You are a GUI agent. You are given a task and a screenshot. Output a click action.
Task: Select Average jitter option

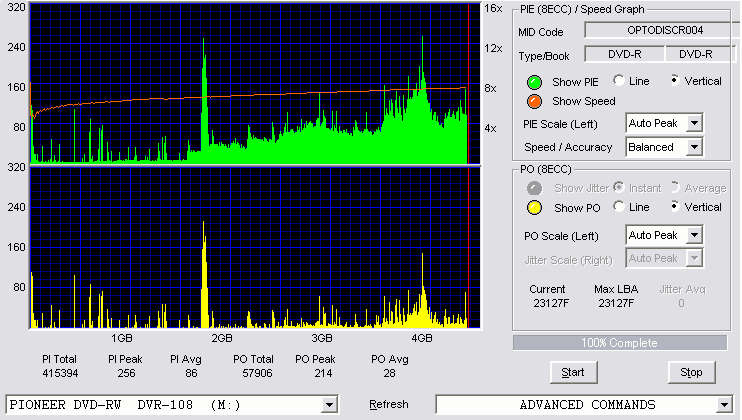pos(675,187)
